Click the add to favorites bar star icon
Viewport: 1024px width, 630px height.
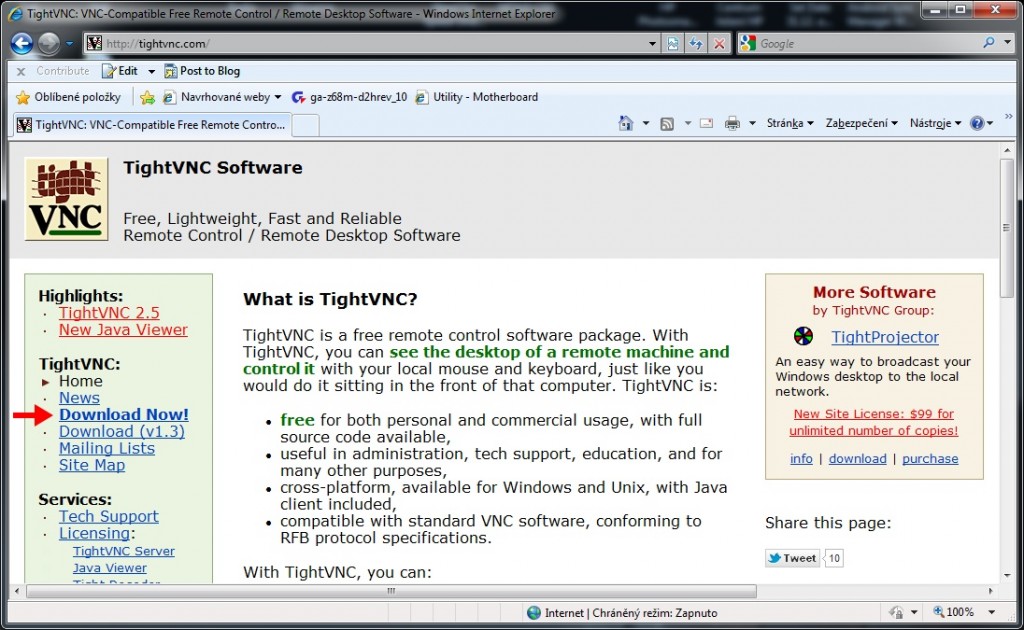click(148, 97)
